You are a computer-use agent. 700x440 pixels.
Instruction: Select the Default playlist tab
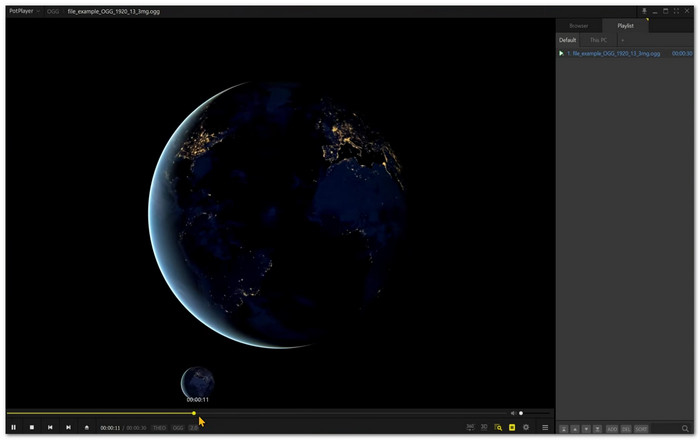pos(567,40)
